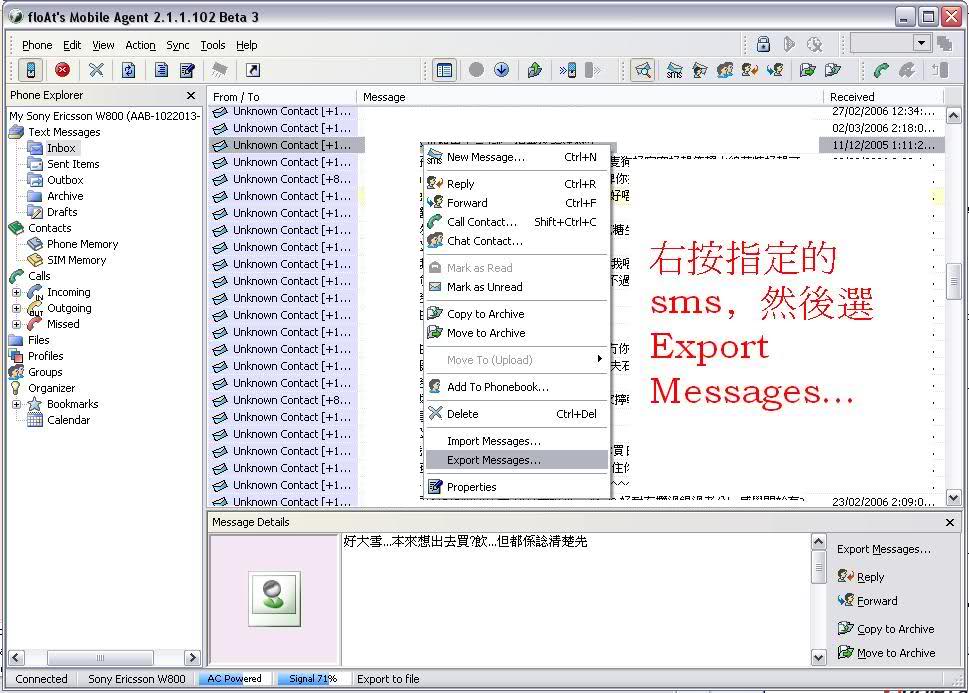Click the Move to Archive toolbar icon
969x693 pixels.
pyautogui.click(x=807, y=70)
